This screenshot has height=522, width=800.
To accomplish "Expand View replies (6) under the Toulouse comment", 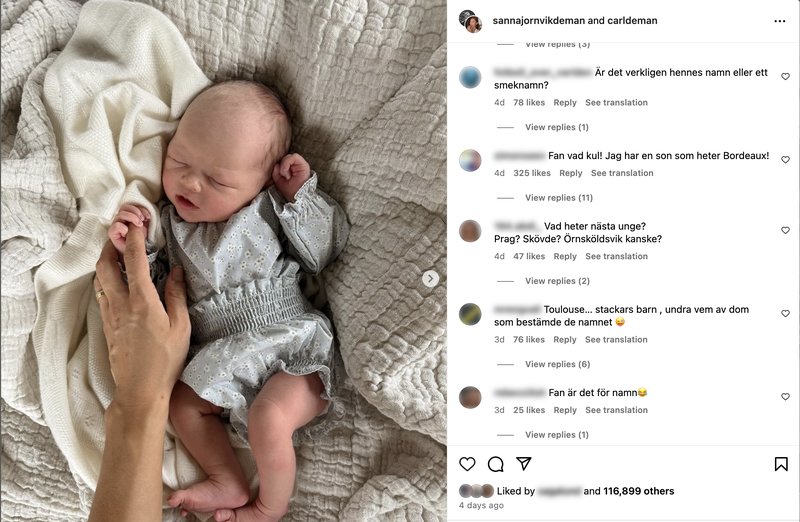I will (557, 364).
